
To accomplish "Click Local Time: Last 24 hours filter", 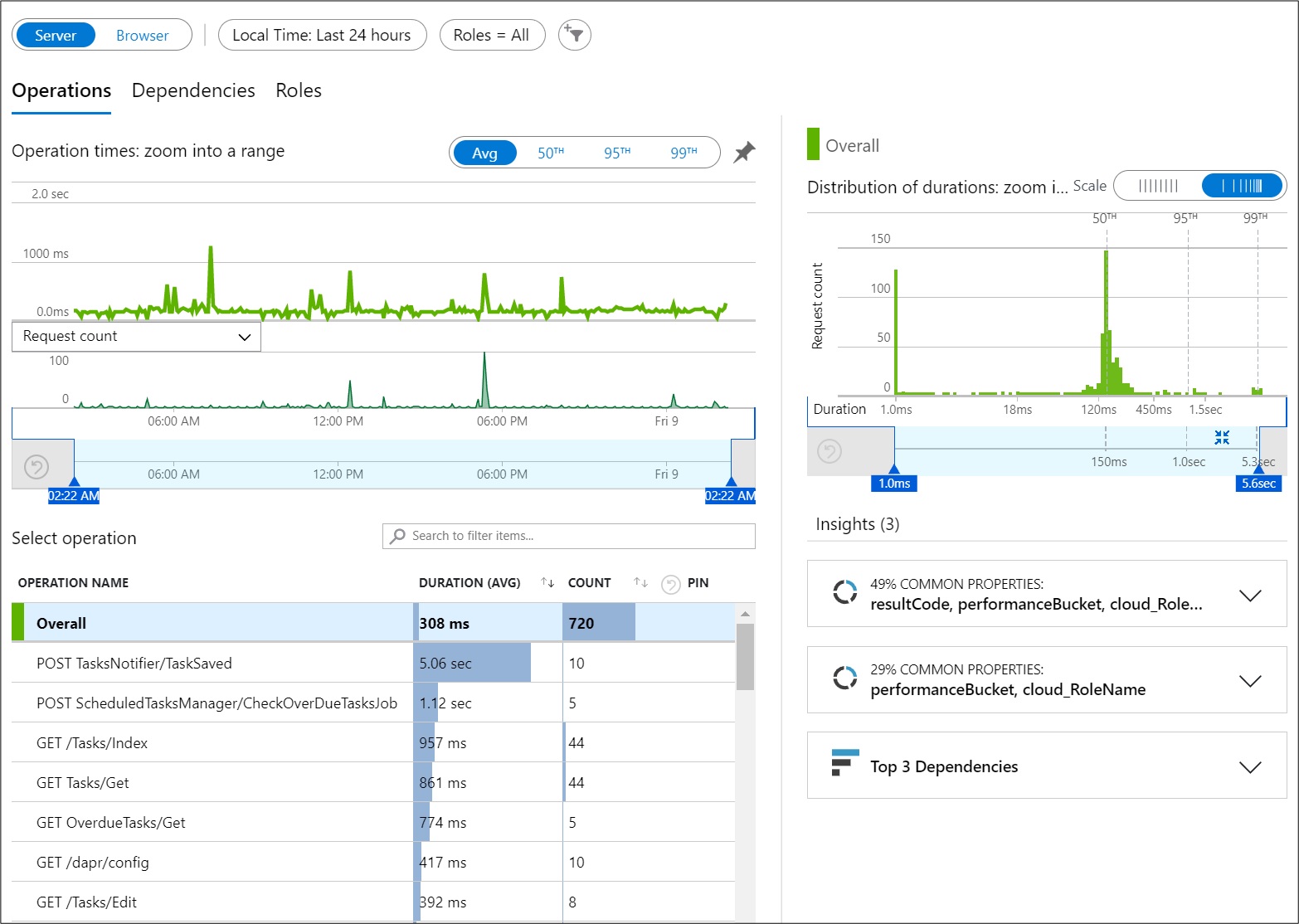I will [322, 36].
